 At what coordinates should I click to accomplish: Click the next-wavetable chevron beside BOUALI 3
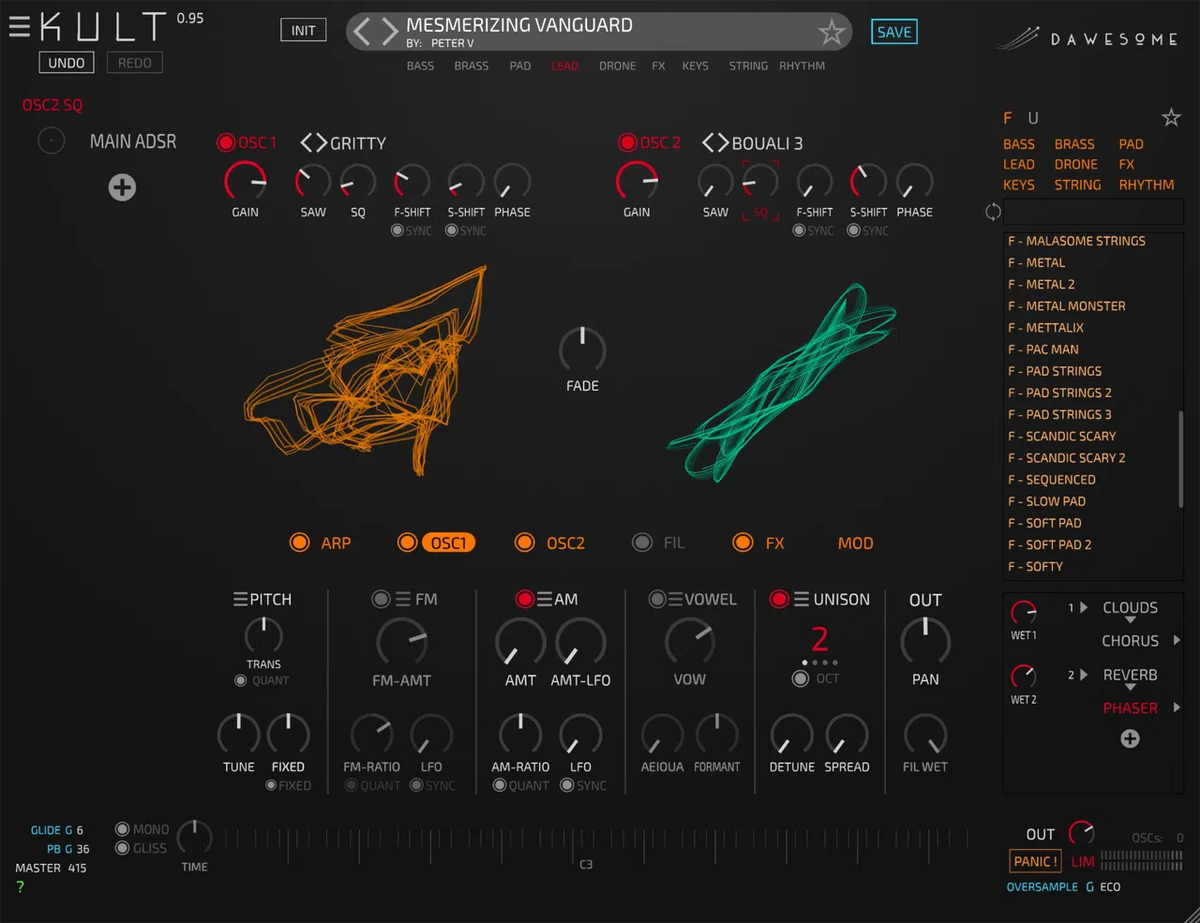(723, 142)
